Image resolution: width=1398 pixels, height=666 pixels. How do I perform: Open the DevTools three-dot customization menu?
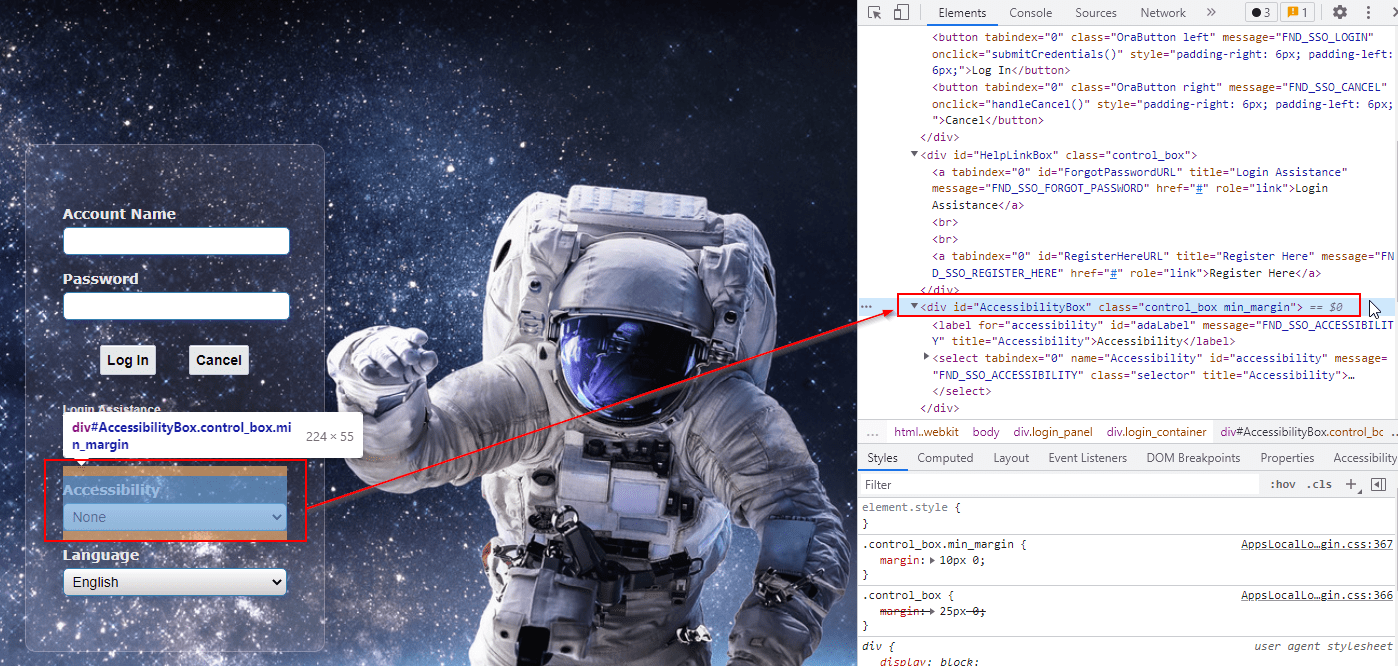[x=1369, y=12]
